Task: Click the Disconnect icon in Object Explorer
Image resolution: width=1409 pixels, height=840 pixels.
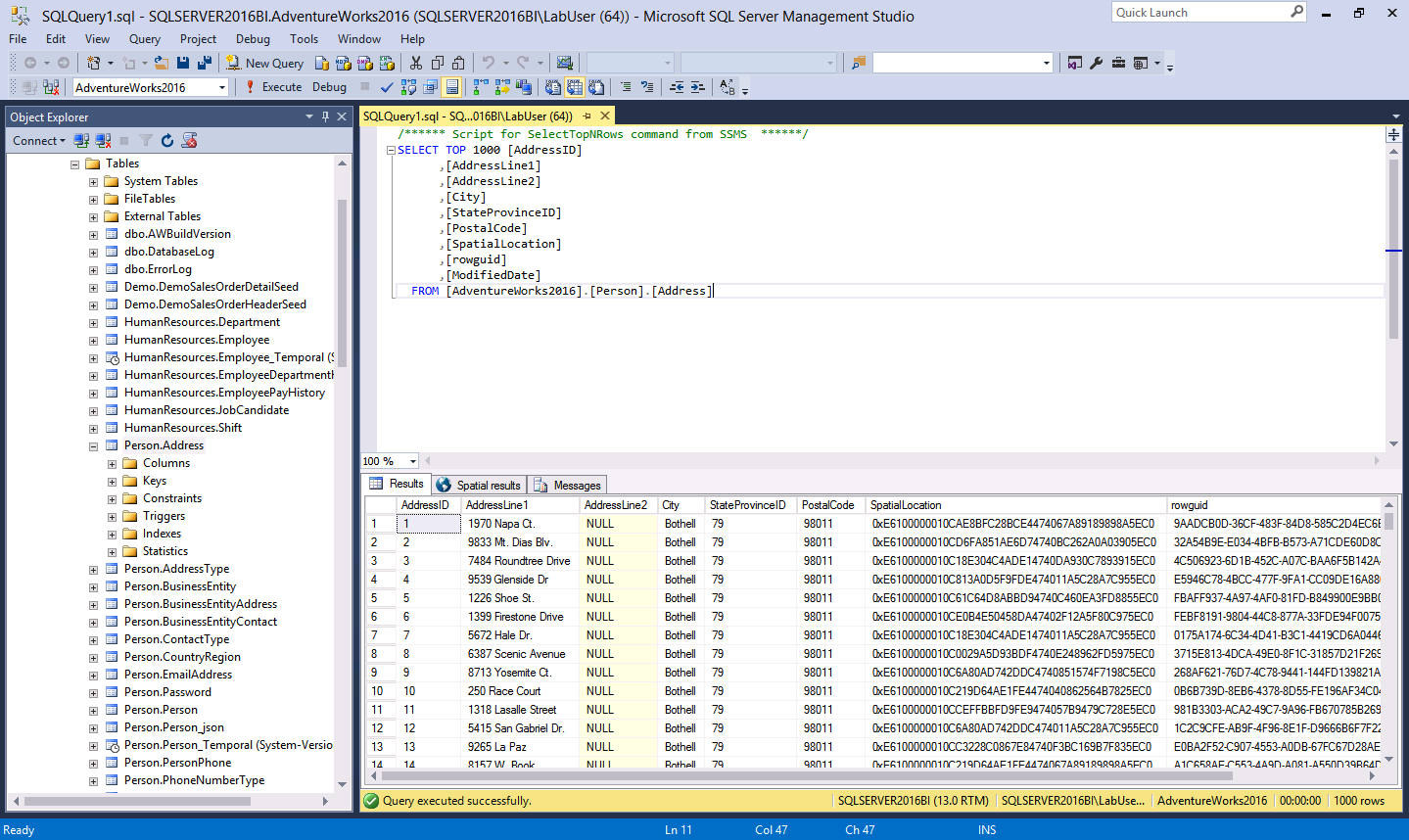Action: (103, 141)
